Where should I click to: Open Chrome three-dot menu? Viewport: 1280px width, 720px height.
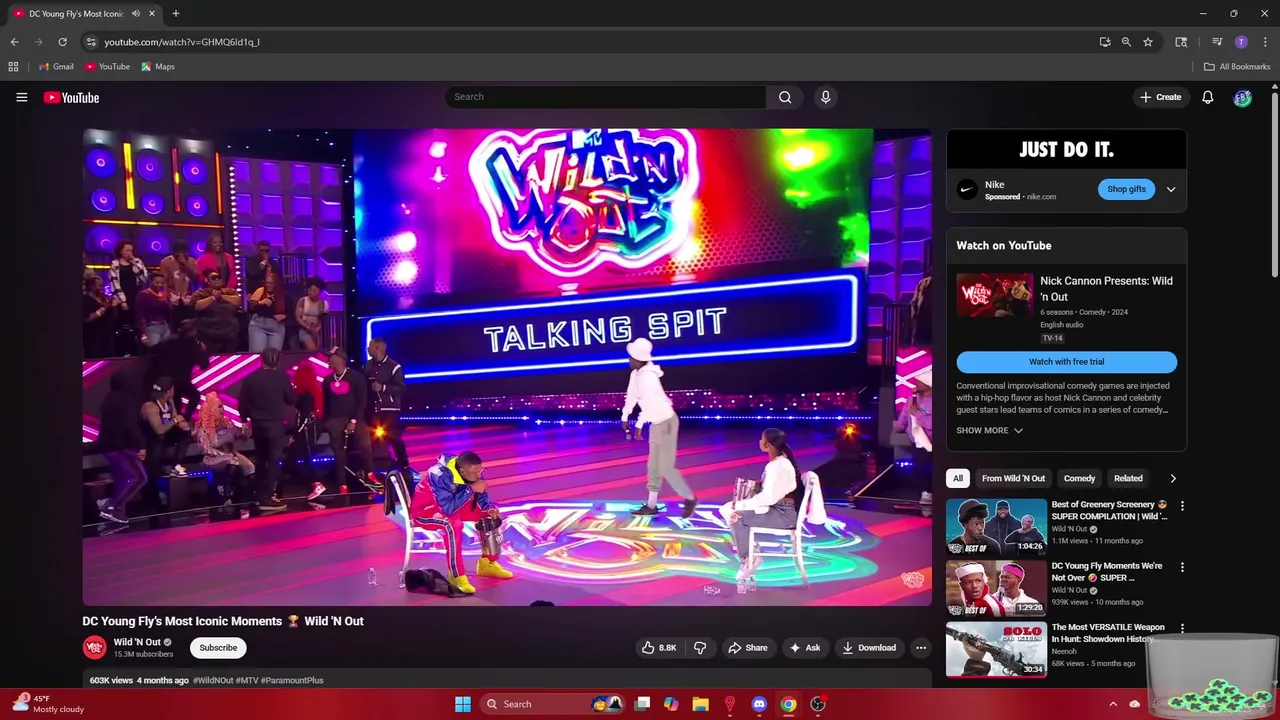coord(1265,42)
